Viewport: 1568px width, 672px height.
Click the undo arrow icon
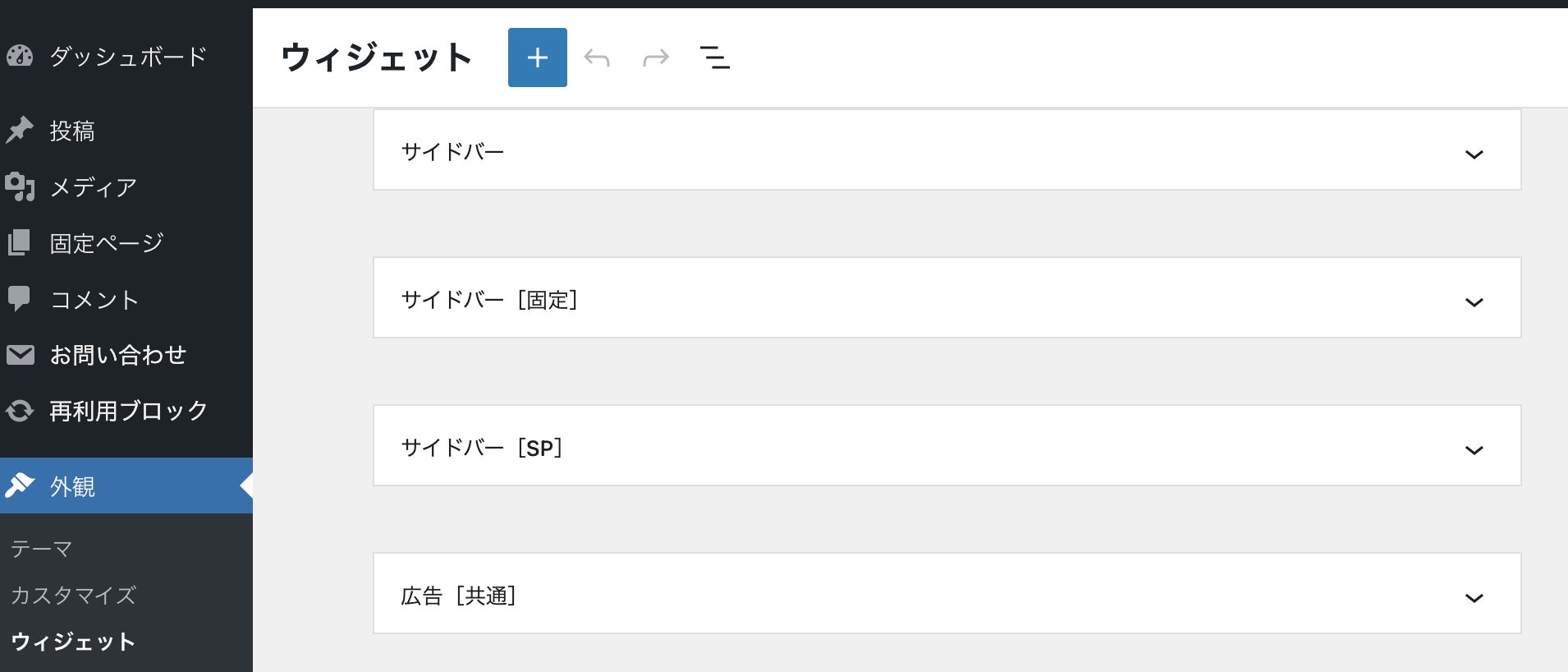pyautogui.click(x=597, y=57)
